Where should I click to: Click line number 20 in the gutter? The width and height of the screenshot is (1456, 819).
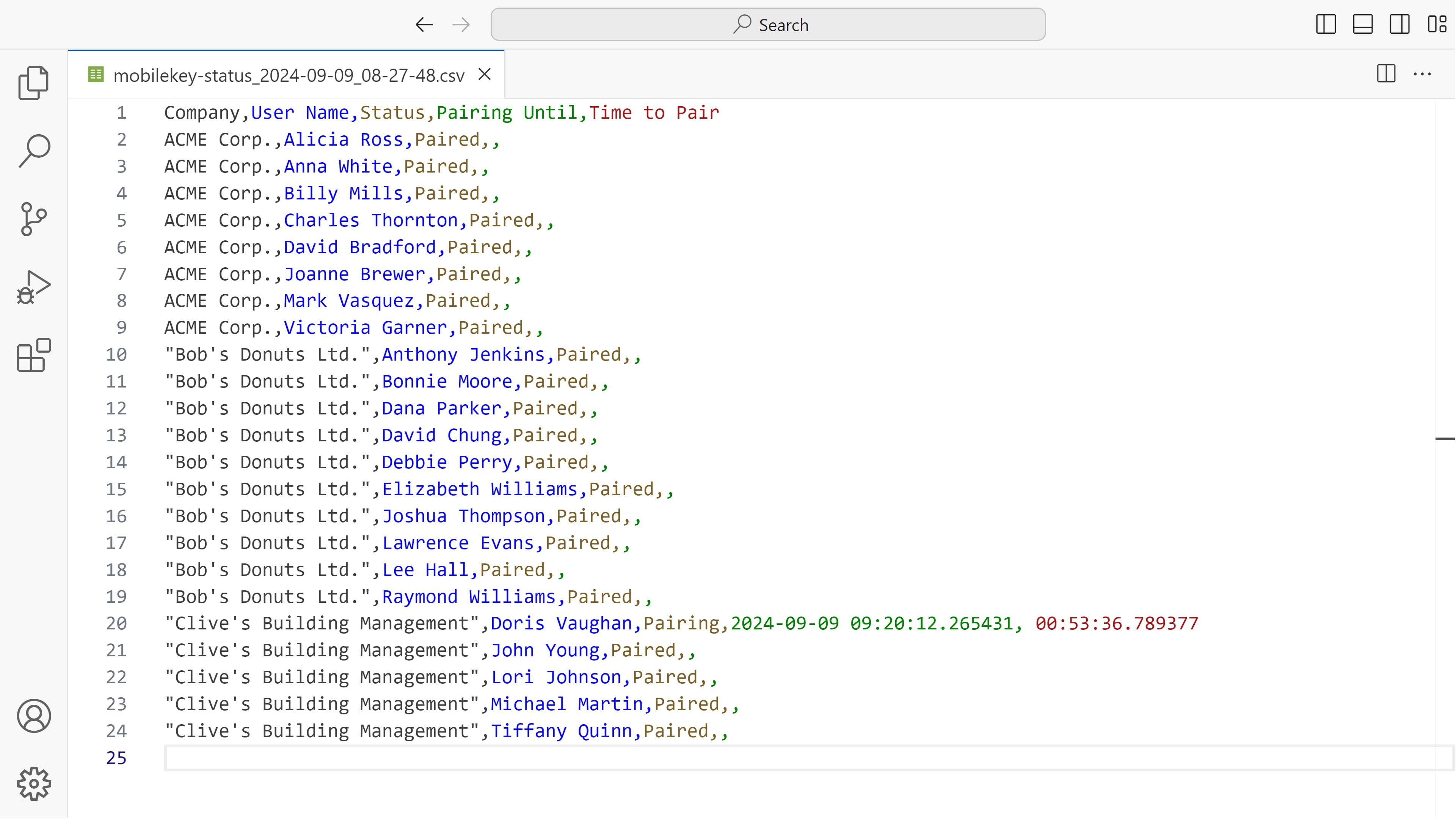pos(116,623)
